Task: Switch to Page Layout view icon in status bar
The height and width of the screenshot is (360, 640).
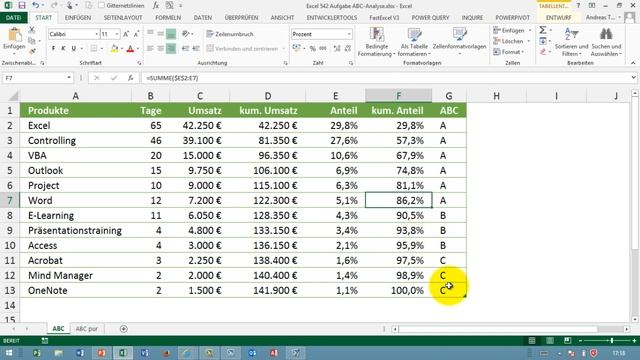Action: (x=550, y=340)
